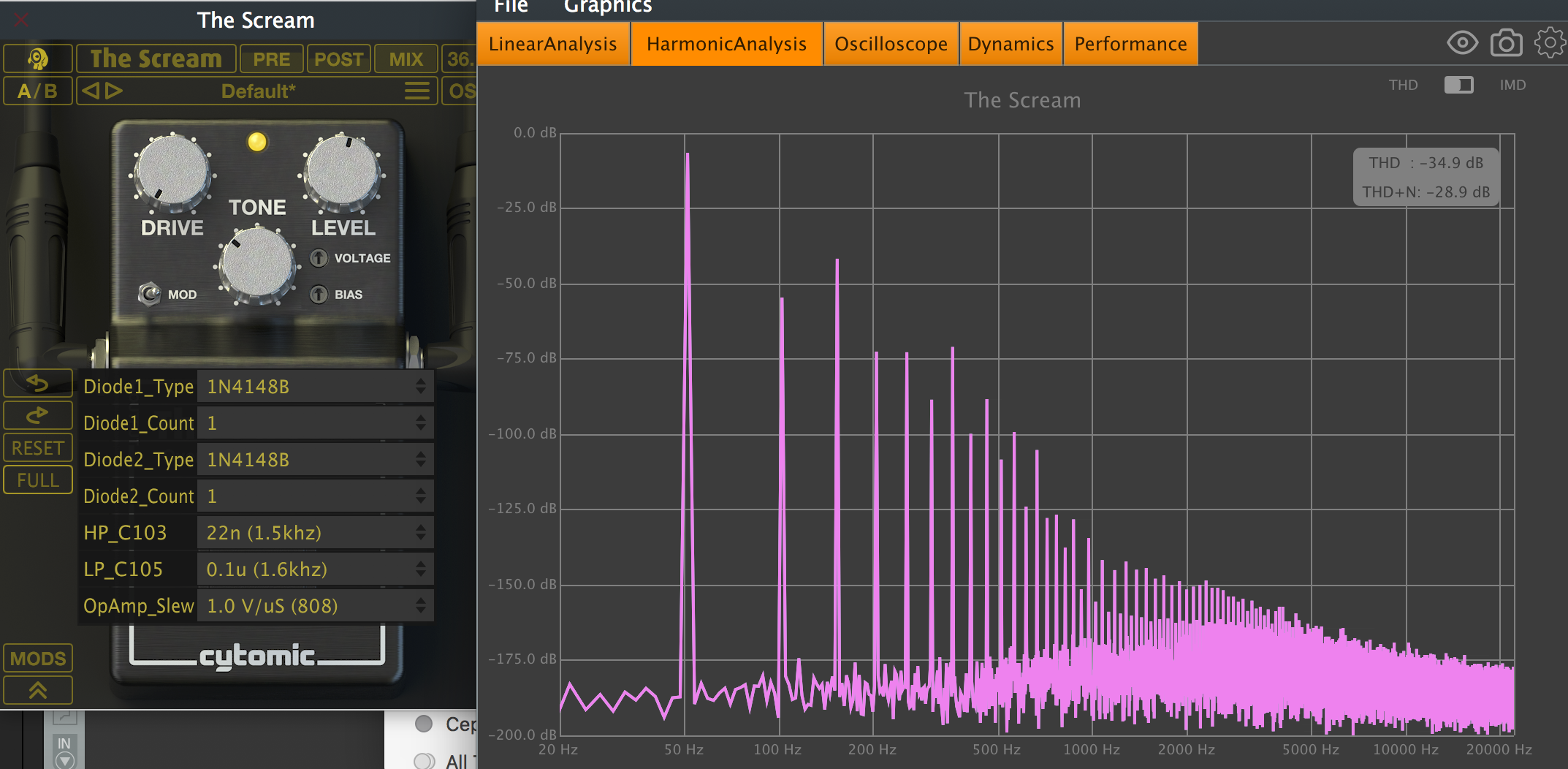Click the IMD label
This screenshot has width=1568, height=769.
tap(1512, 85)
